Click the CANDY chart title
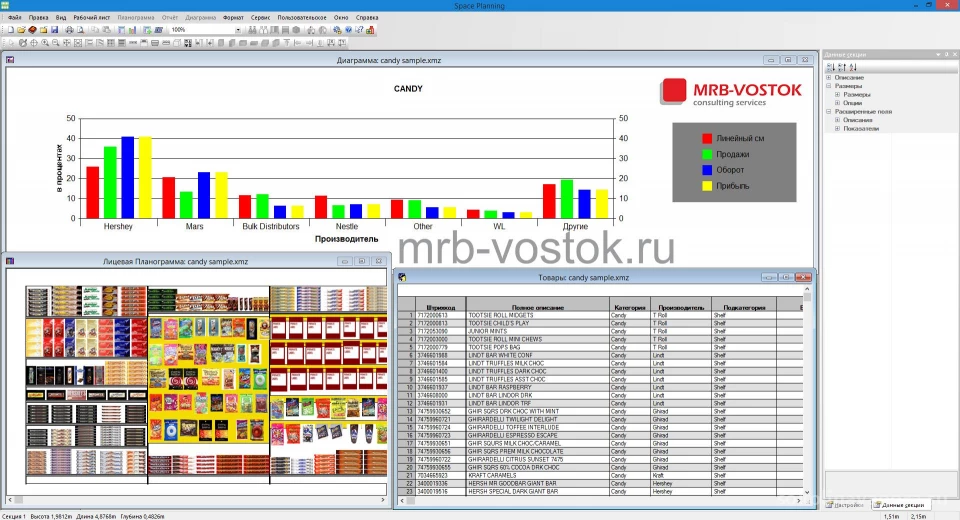Viewport: 960px width, 520px height. (x=408, y=89)
